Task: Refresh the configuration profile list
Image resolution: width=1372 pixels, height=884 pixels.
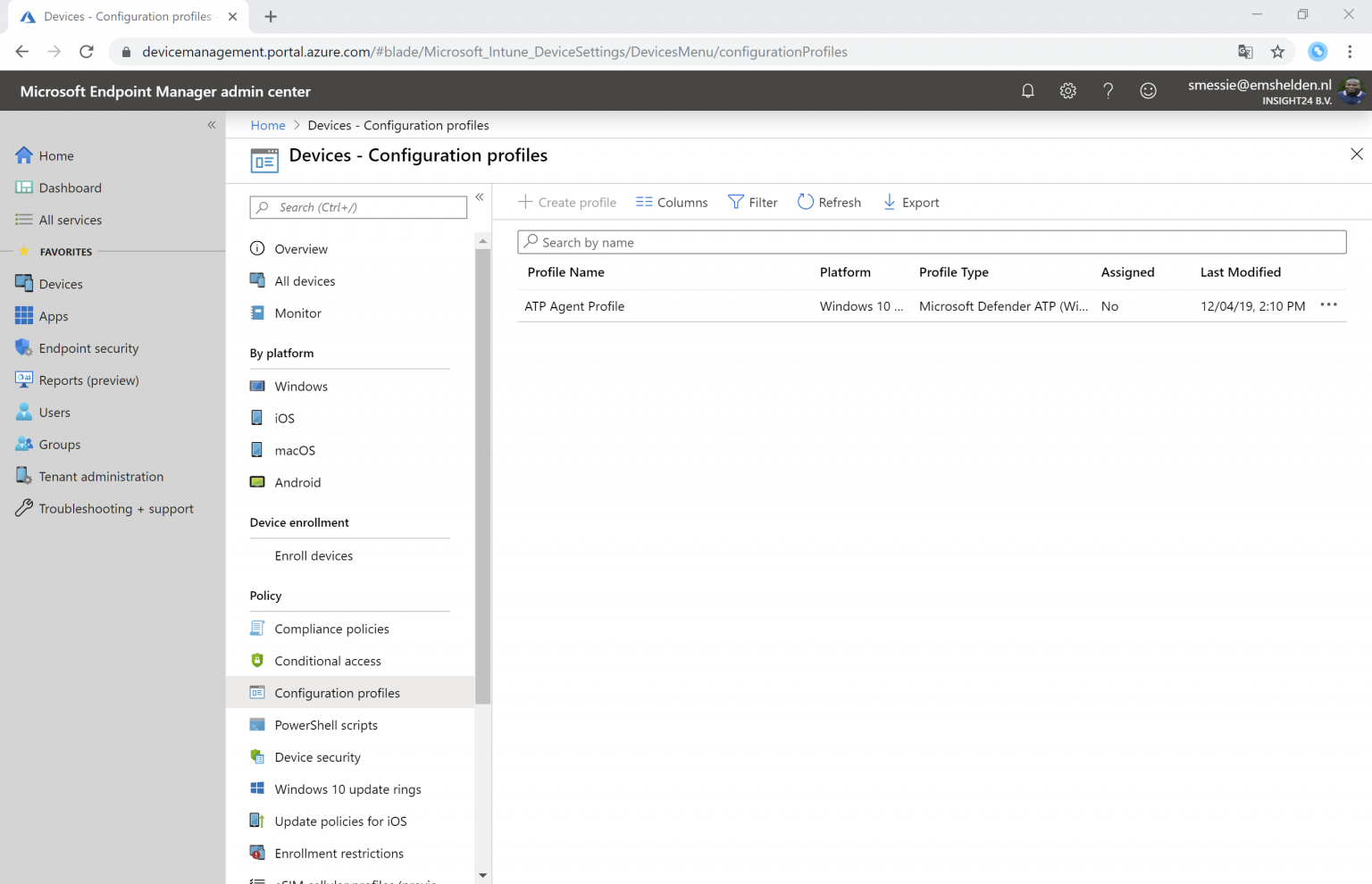Action: pyautogui.click(x=829, y=202)
